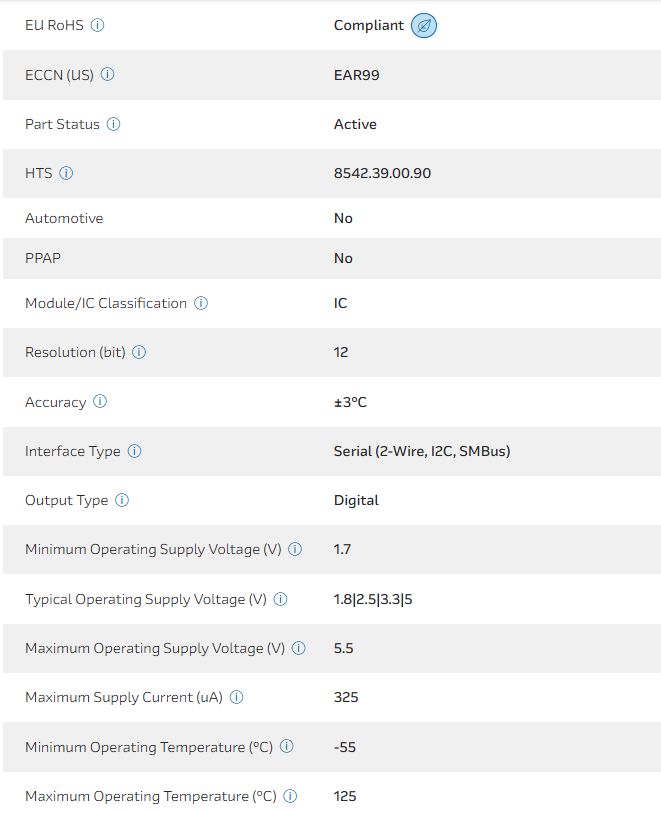Image resolution: width=661 pixels, height=813 pixels.
Task: Click the info icon beside EU RoHS
Action: point(97,25)
